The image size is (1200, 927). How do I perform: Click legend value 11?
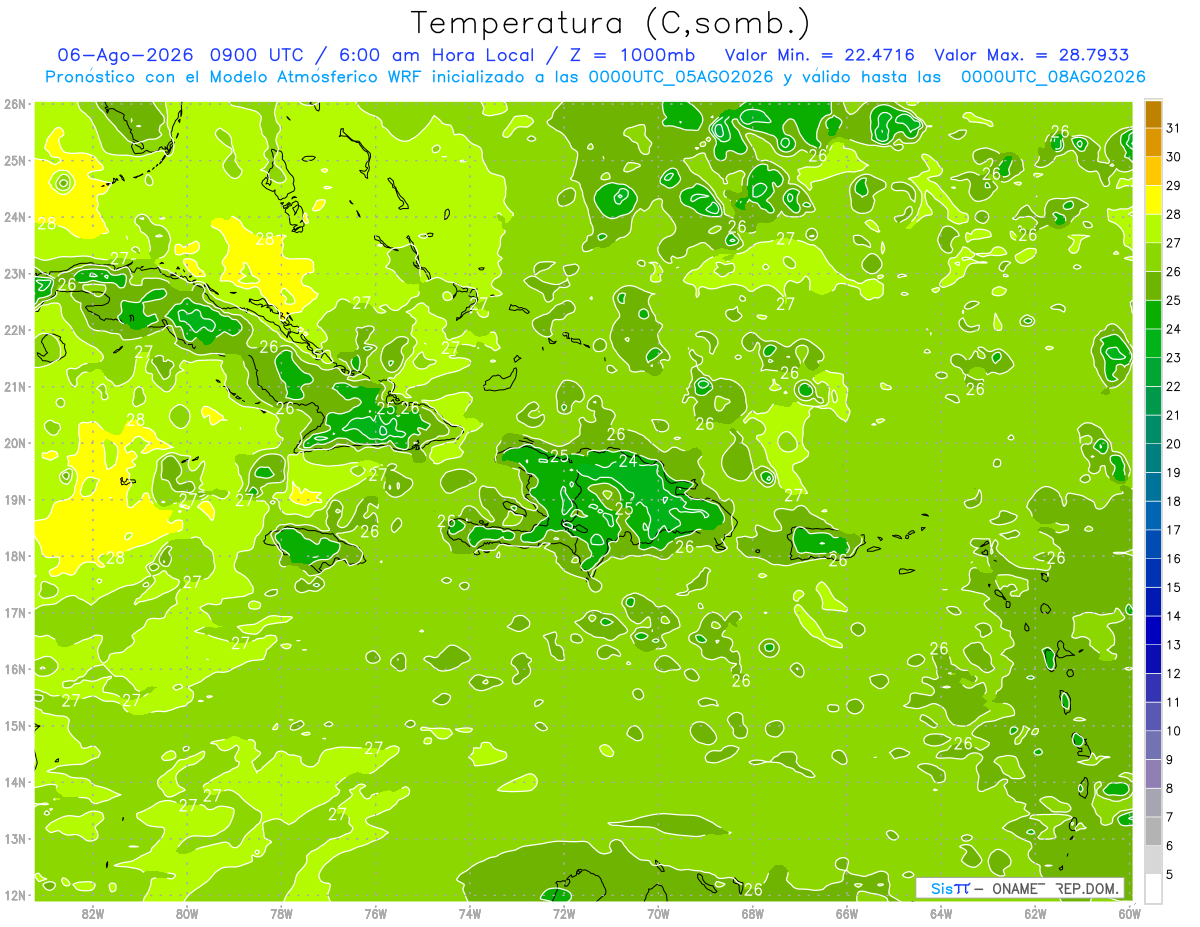click(x=1173, y=703)
